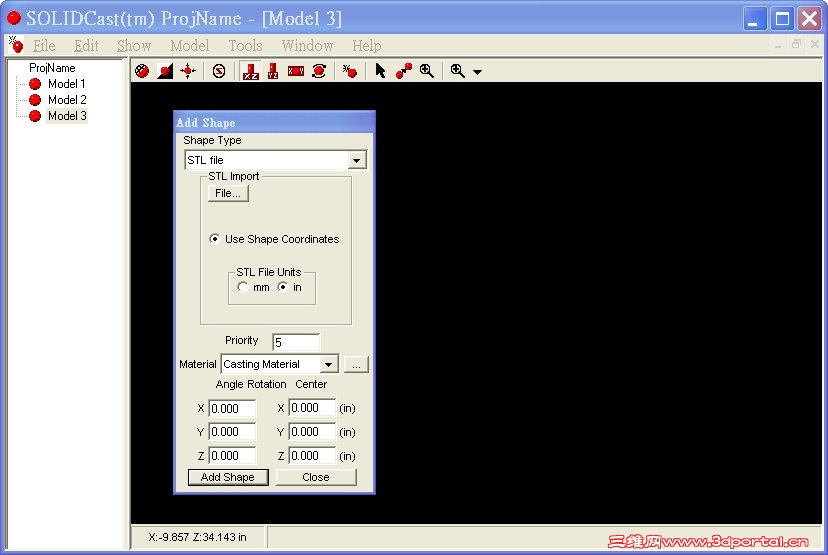Select the YZ view icon
This screenshot has width=828, height=555.
(x=273, y=71)
